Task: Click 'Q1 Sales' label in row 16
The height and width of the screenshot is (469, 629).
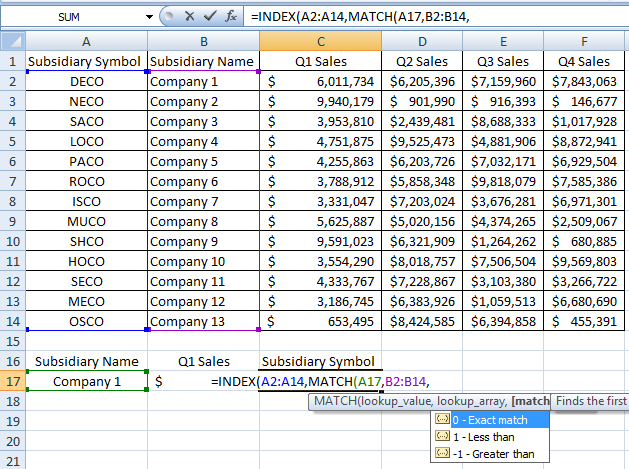Action: click(x=203, y=361)
